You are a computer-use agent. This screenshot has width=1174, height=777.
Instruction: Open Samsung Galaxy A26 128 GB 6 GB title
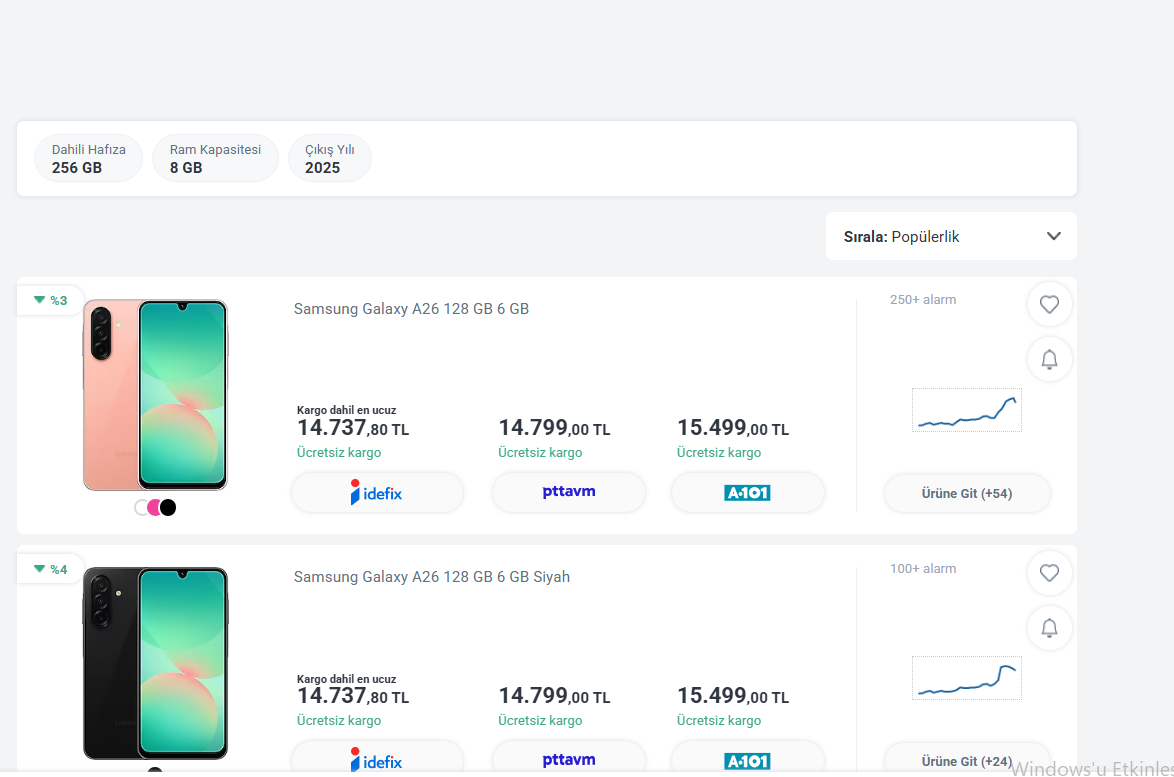(411, 308)
